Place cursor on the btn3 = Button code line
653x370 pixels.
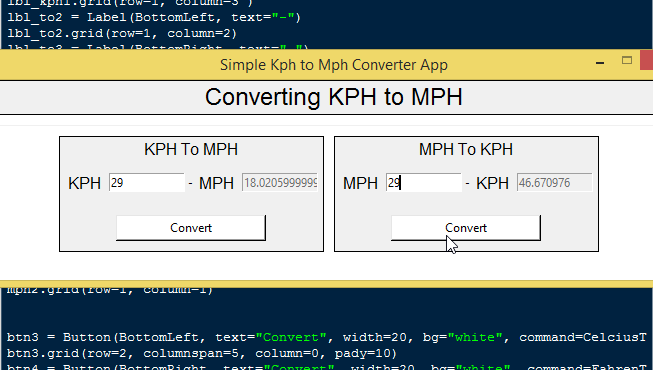(x=326, y=337)
